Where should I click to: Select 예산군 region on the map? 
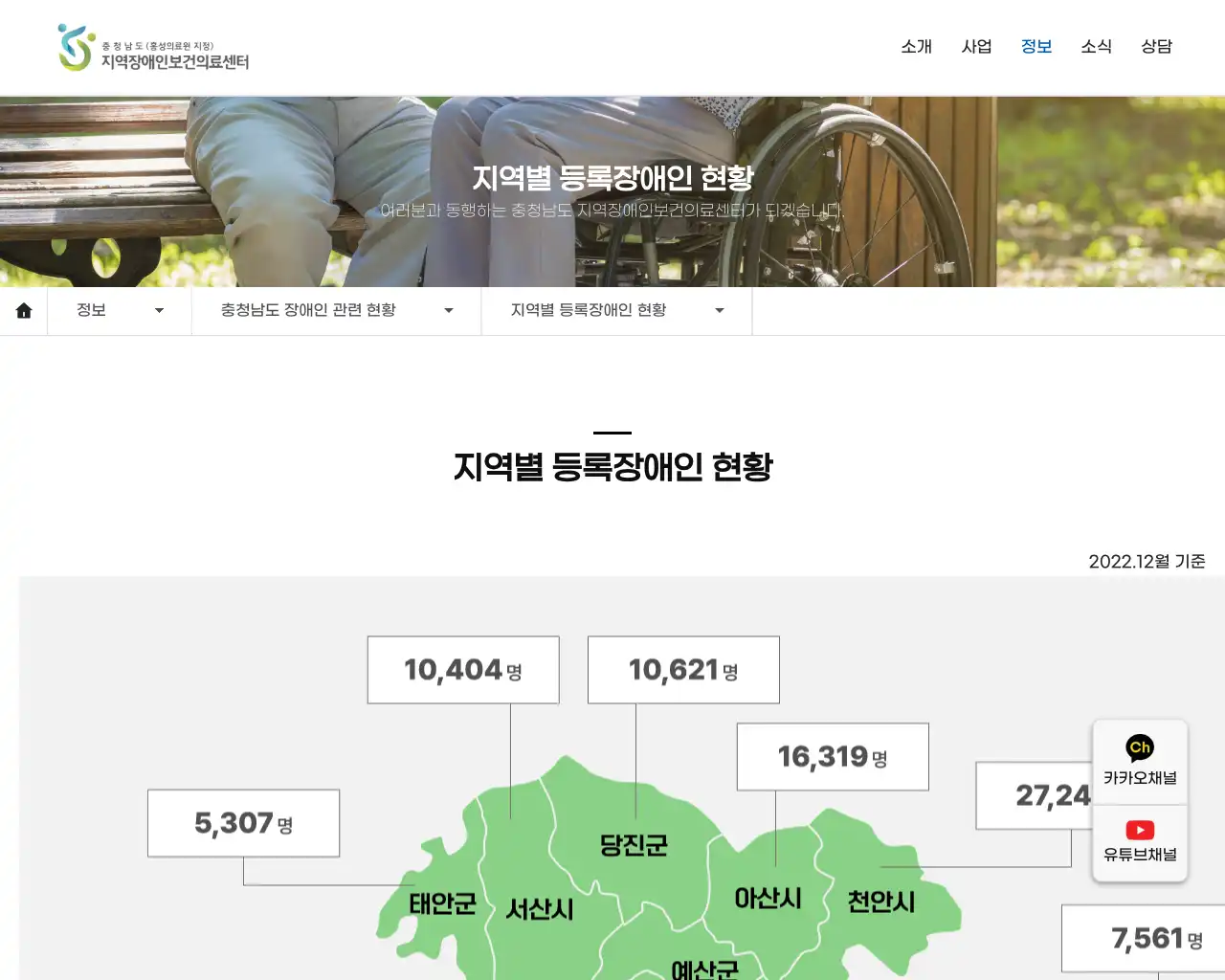pos(704,969)
